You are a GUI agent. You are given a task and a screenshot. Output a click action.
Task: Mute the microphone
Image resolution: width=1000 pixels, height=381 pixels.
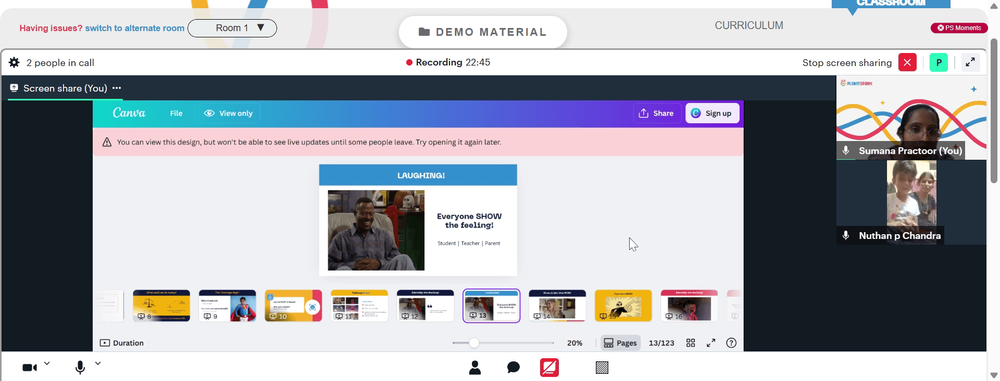click(x=80, y=368)
